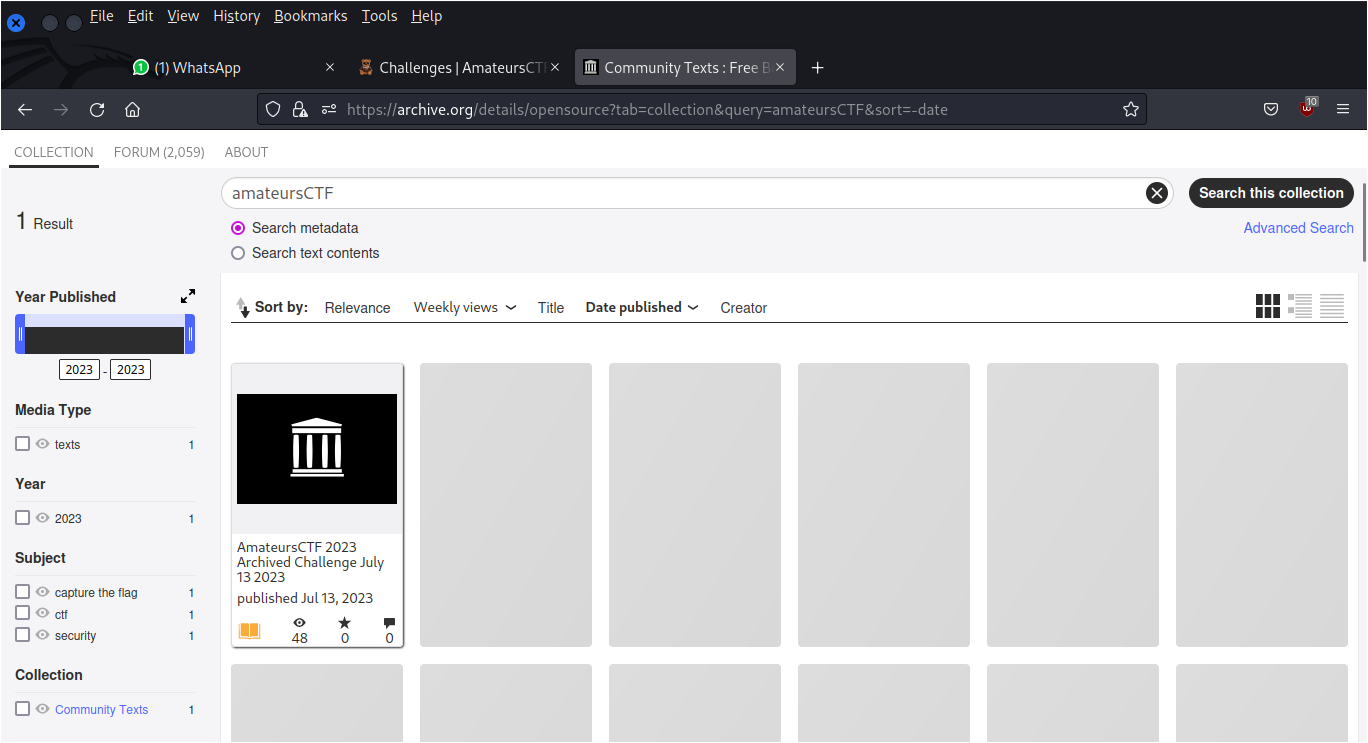Select the Search text contents radio button
The height and width of the screenshot is (743, 1368).
[238, 253]
